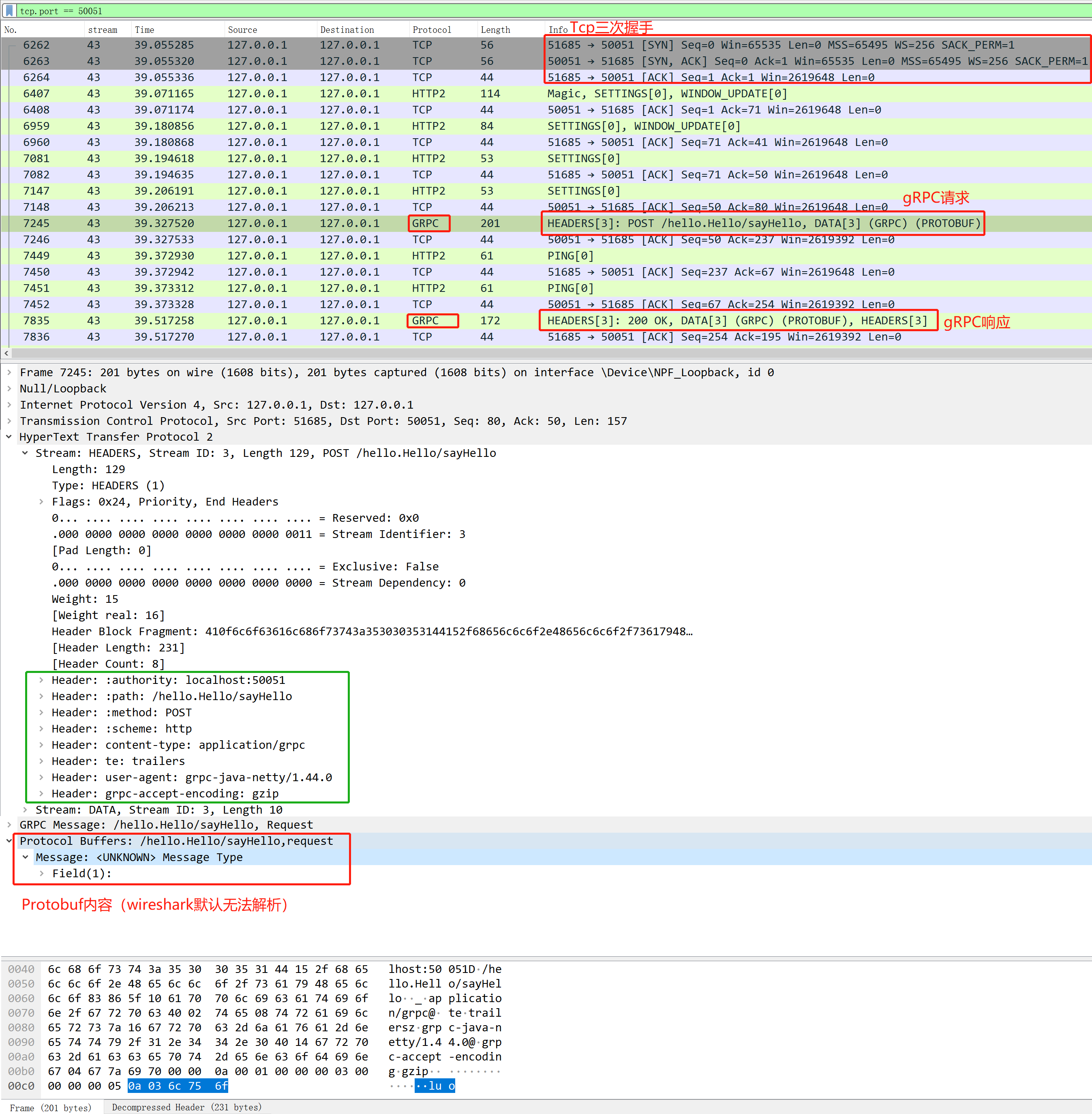Expand the content-type application/grpc header
This screenshot has height=1114, width=1092.
(41, 745)
